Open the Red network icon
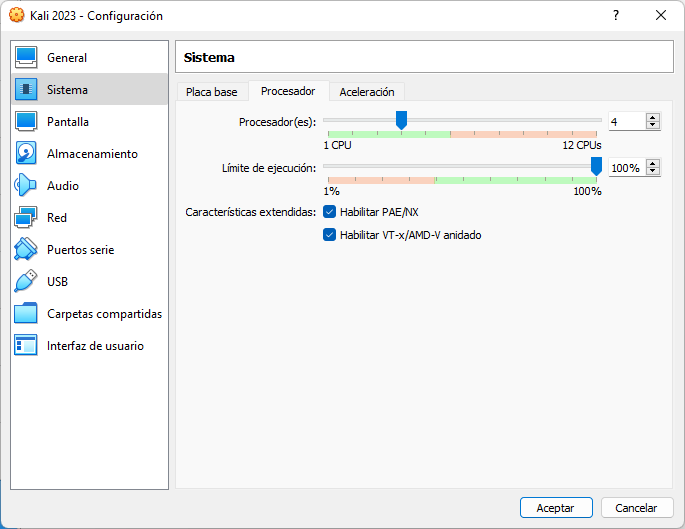Screen dimensions: 685x529 click(x=26, y=218)
